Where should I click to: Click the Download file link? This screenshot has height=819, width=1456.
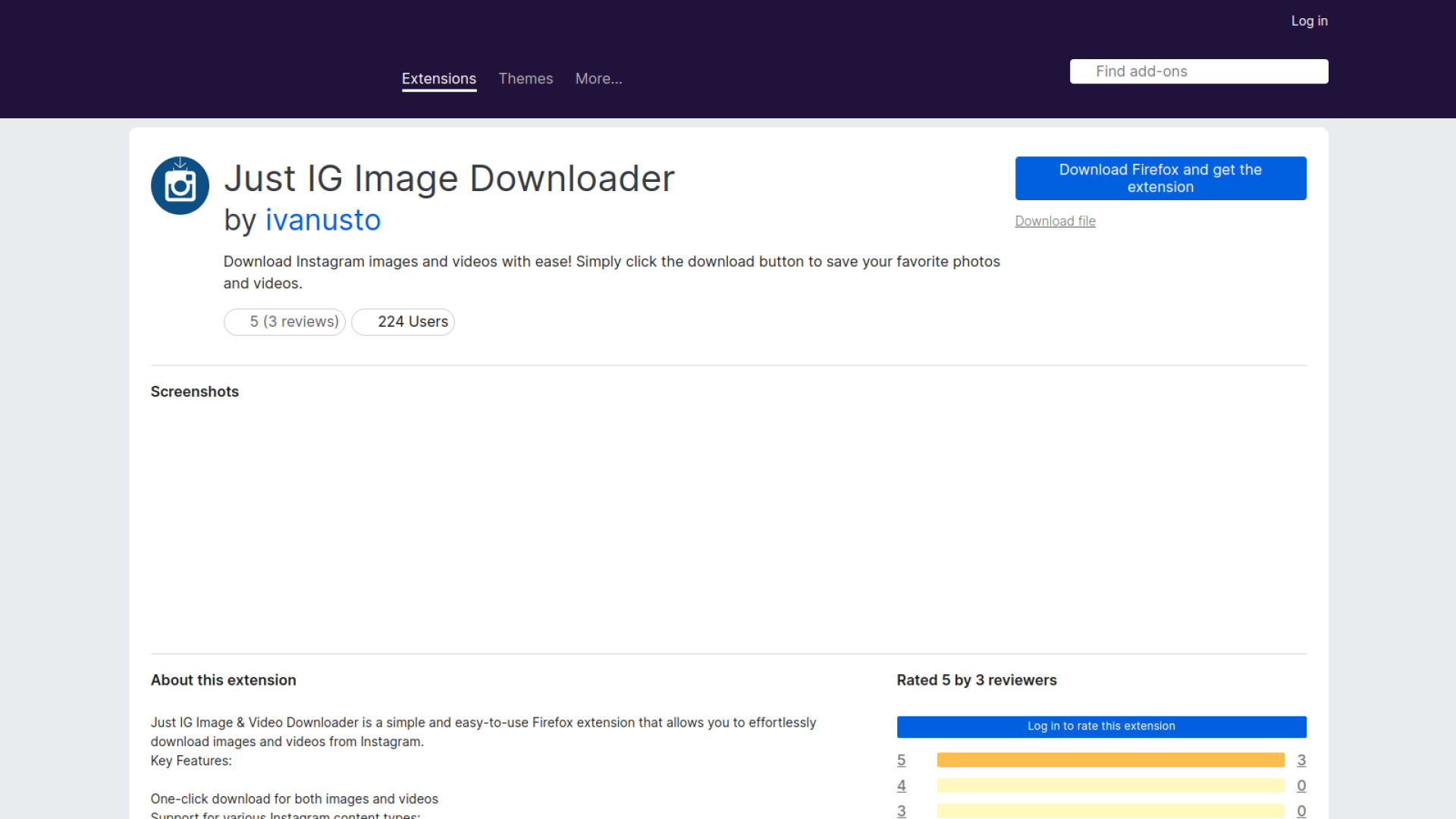1055,221
